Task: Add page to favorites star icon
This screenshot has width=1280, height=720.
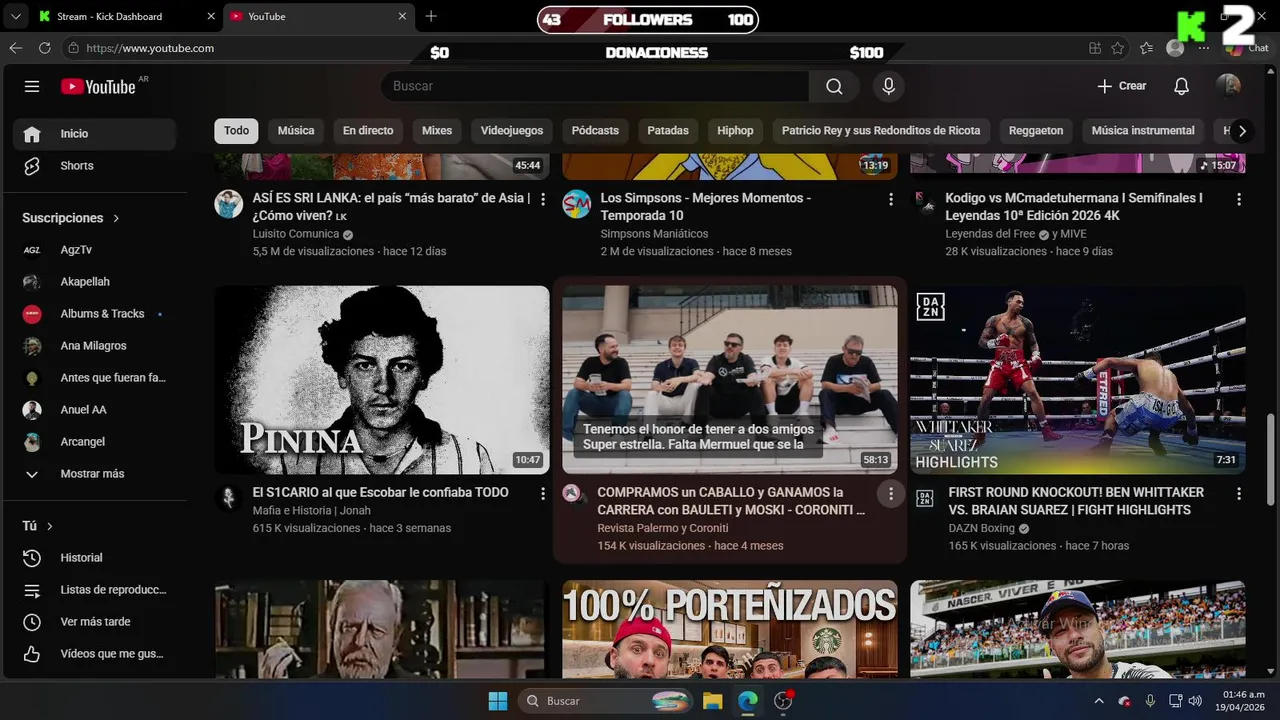Action: 1118,48
